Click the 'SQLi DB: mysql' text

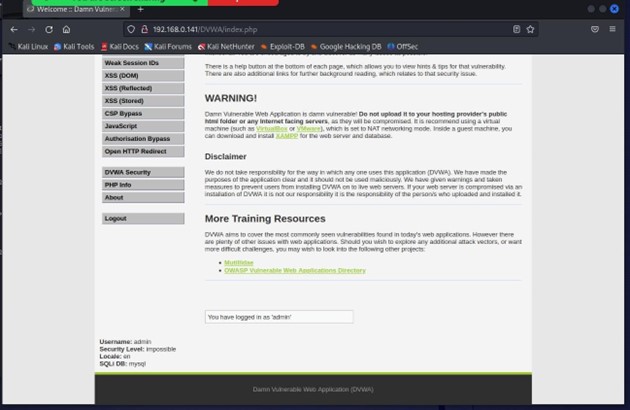point(123,364)
